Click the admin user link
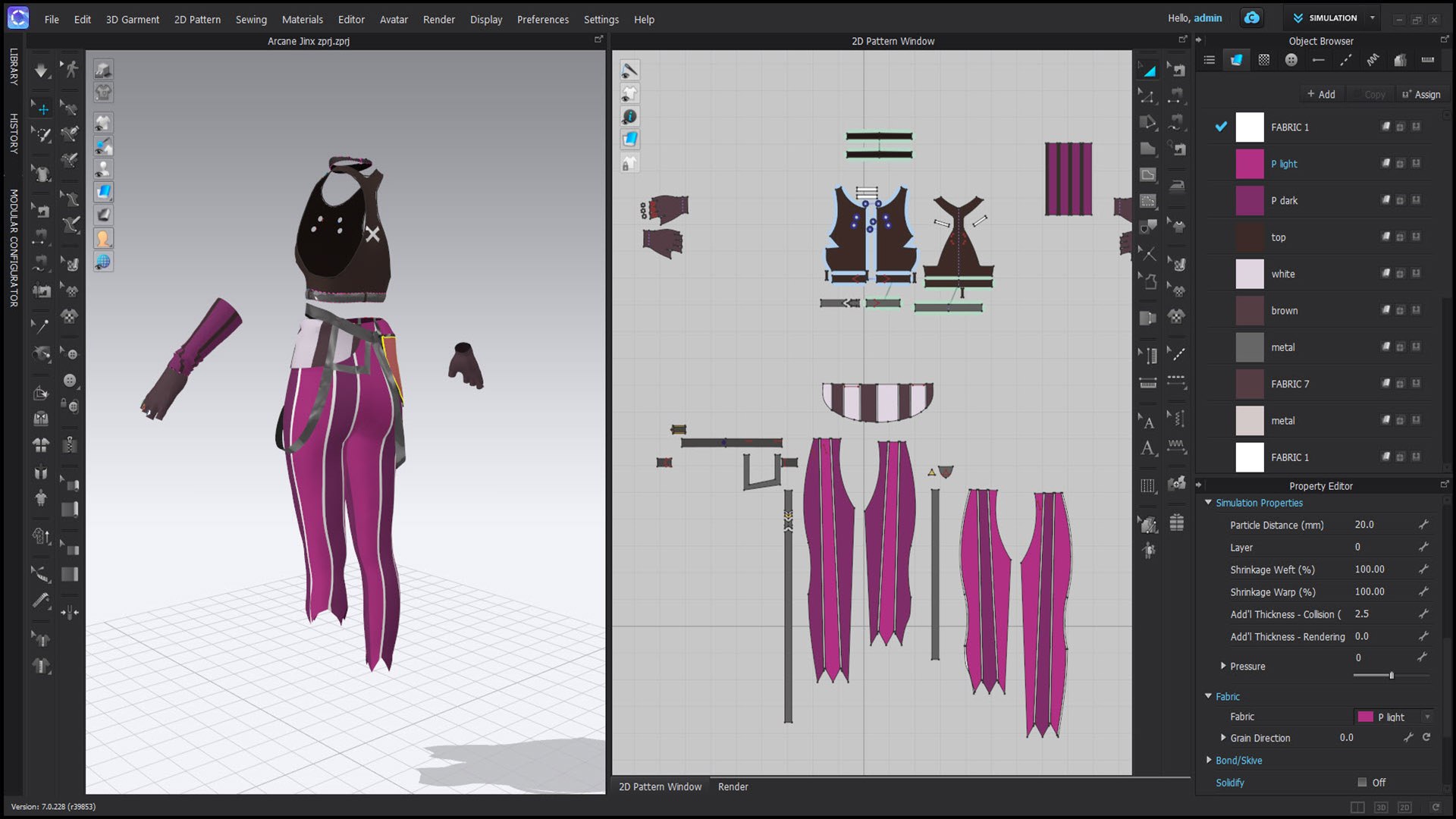The image size is (1456, 819). (x=1208, y=17)
